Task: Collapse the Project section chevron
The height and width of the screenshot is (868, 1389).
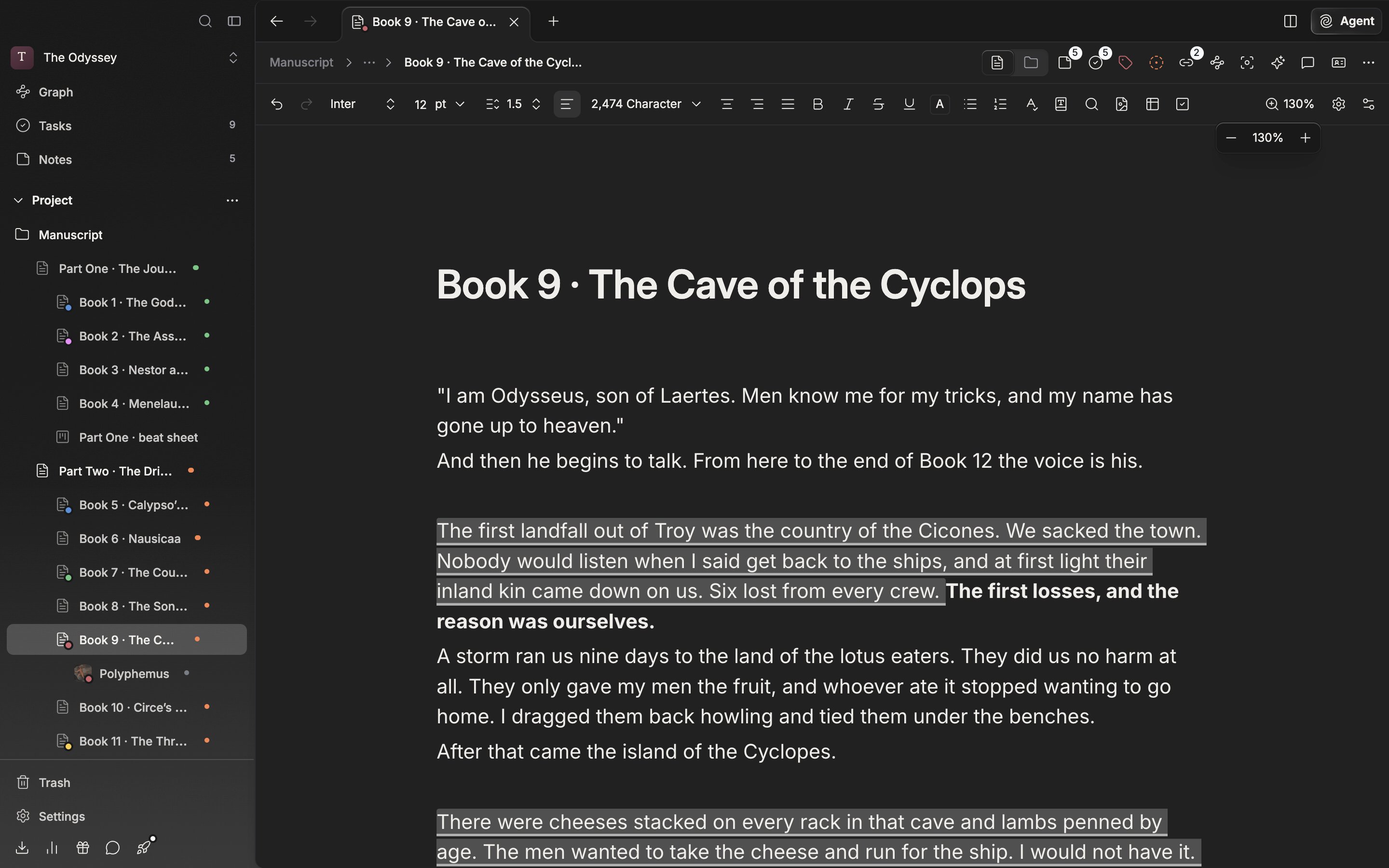Action: click(18, 200)
